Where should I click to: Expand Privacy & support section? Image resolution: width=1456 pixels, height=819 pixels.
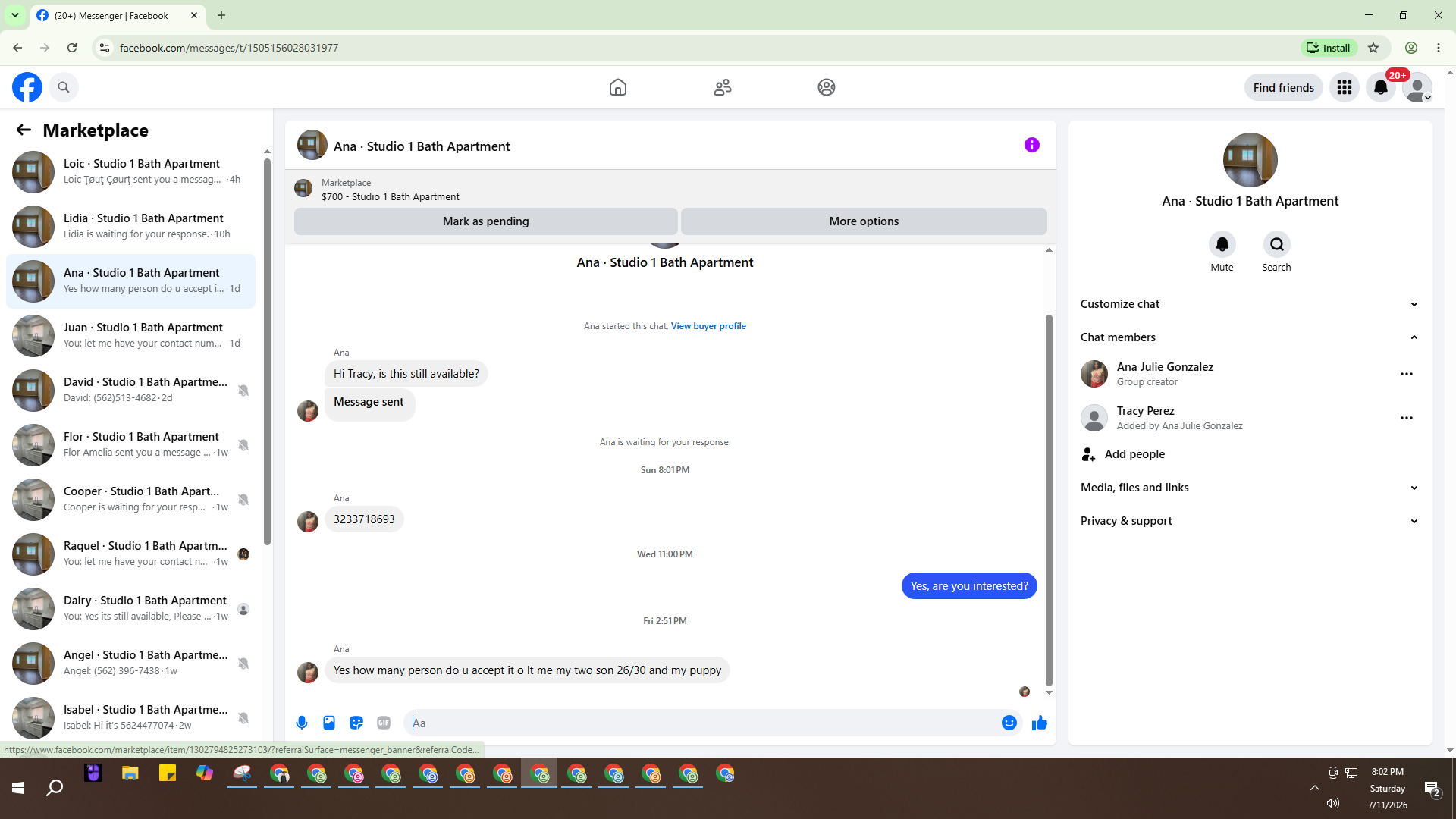pyautogui.click(x=1250, y=521)
